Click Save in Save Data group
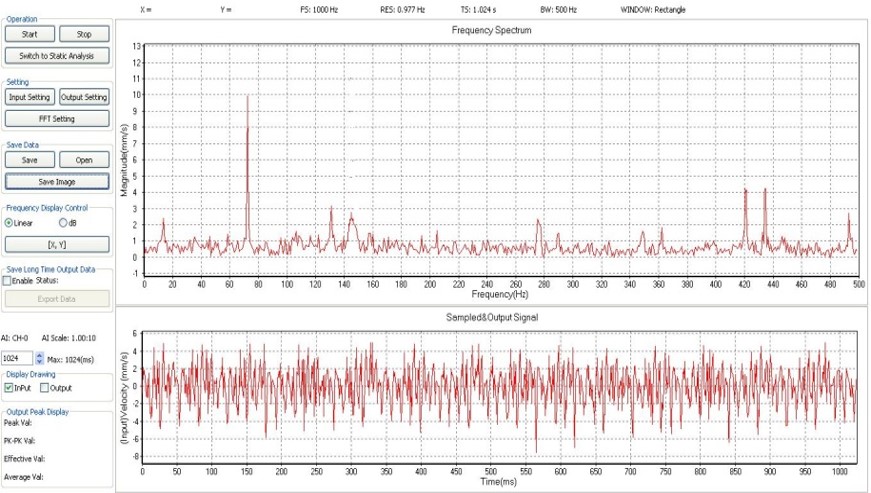Image resolution: width=871 pixels, height=493 pixels. 30,160
